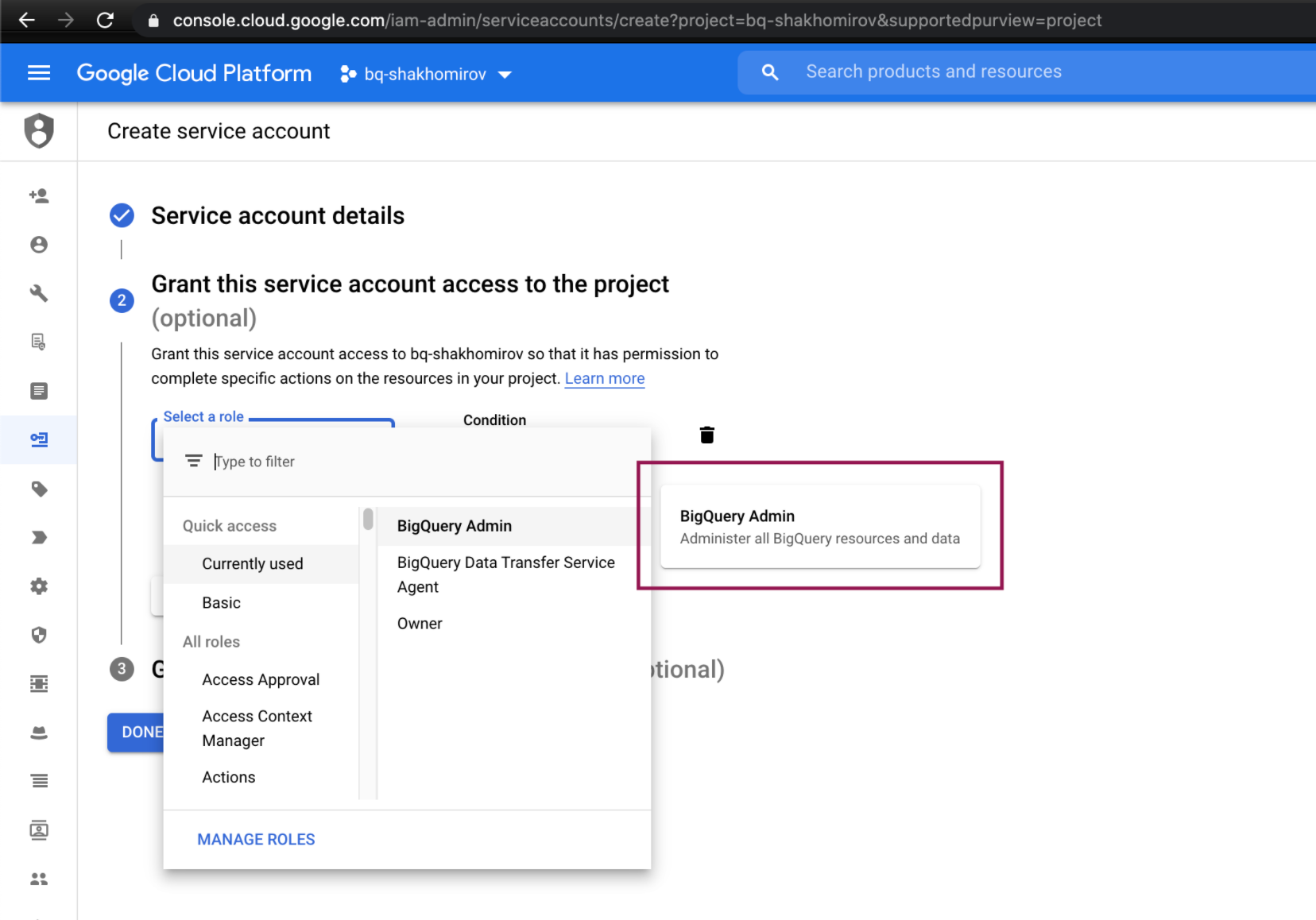Open the Service Accounts sidebar icon

(39, 439)
